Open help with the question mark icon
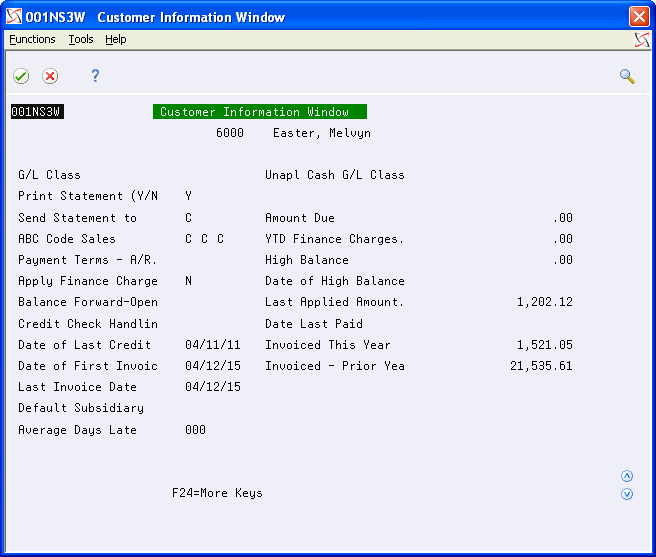The image size is (656, 557). (x=95, y=76)
